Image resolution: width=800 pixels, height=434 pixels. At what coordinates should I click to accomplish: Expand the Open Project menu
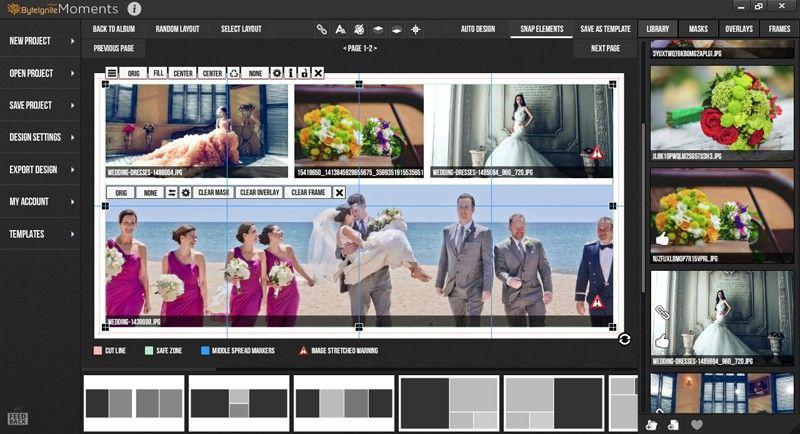point(40,73)
